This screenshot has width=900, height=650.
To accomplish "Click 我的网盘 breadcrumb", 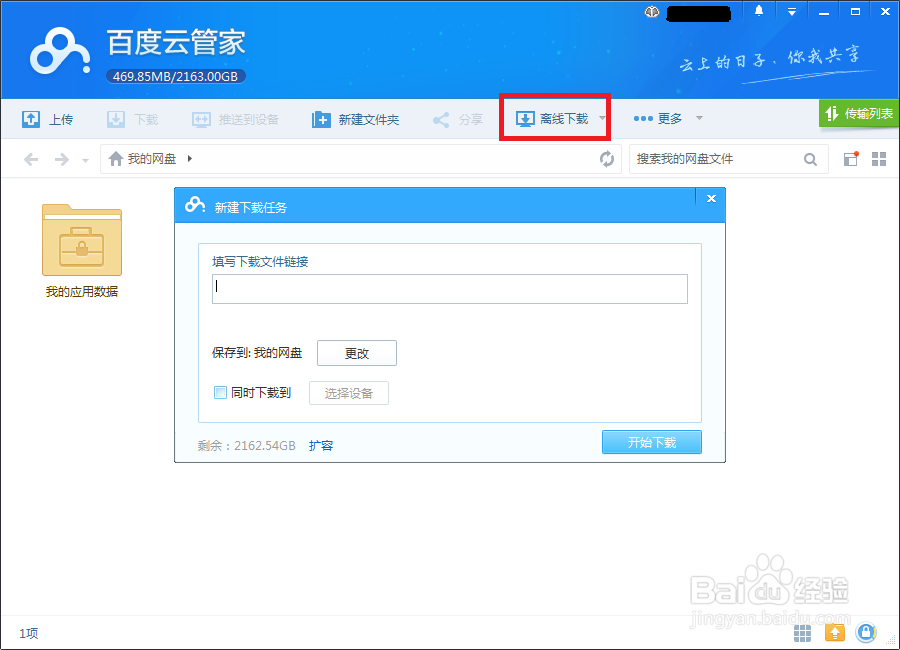I will tap(152, 158).
